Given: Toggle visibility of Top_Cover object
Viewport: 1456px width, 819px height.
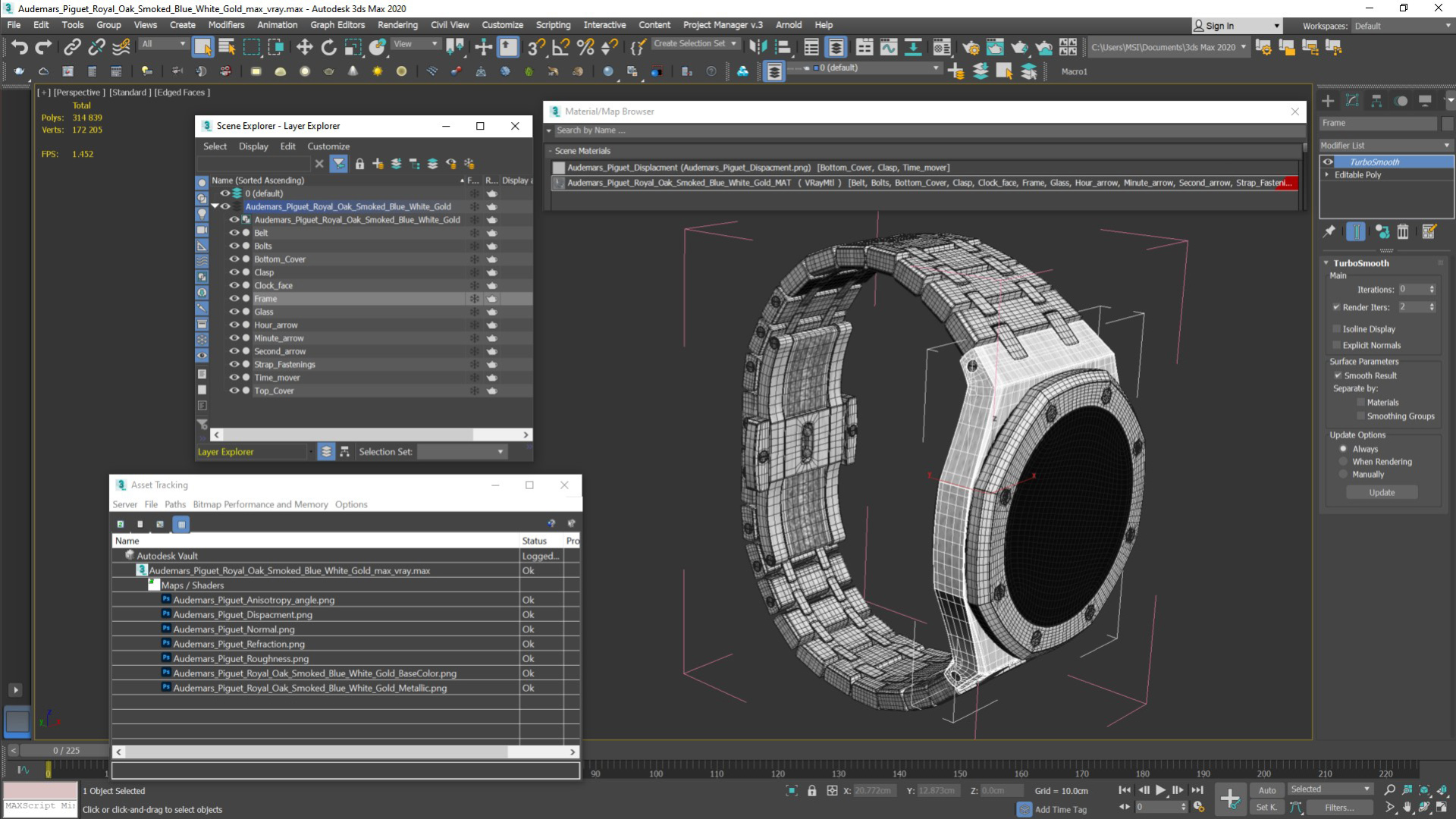Looking at the screenshot, I should pos(234,391).
